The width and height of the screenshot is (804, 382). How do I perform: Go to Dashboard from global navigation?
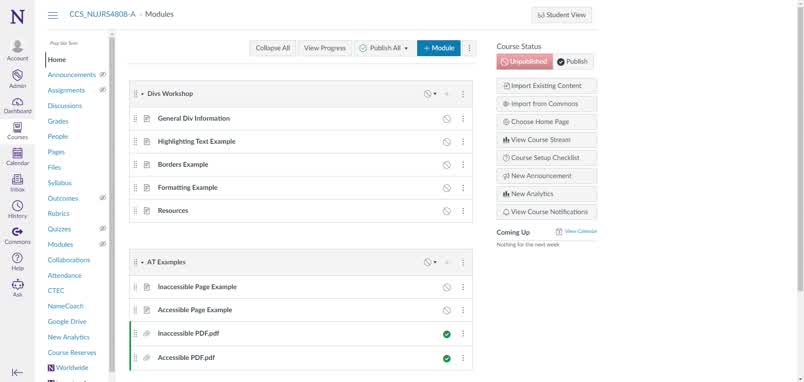point(17,105)
